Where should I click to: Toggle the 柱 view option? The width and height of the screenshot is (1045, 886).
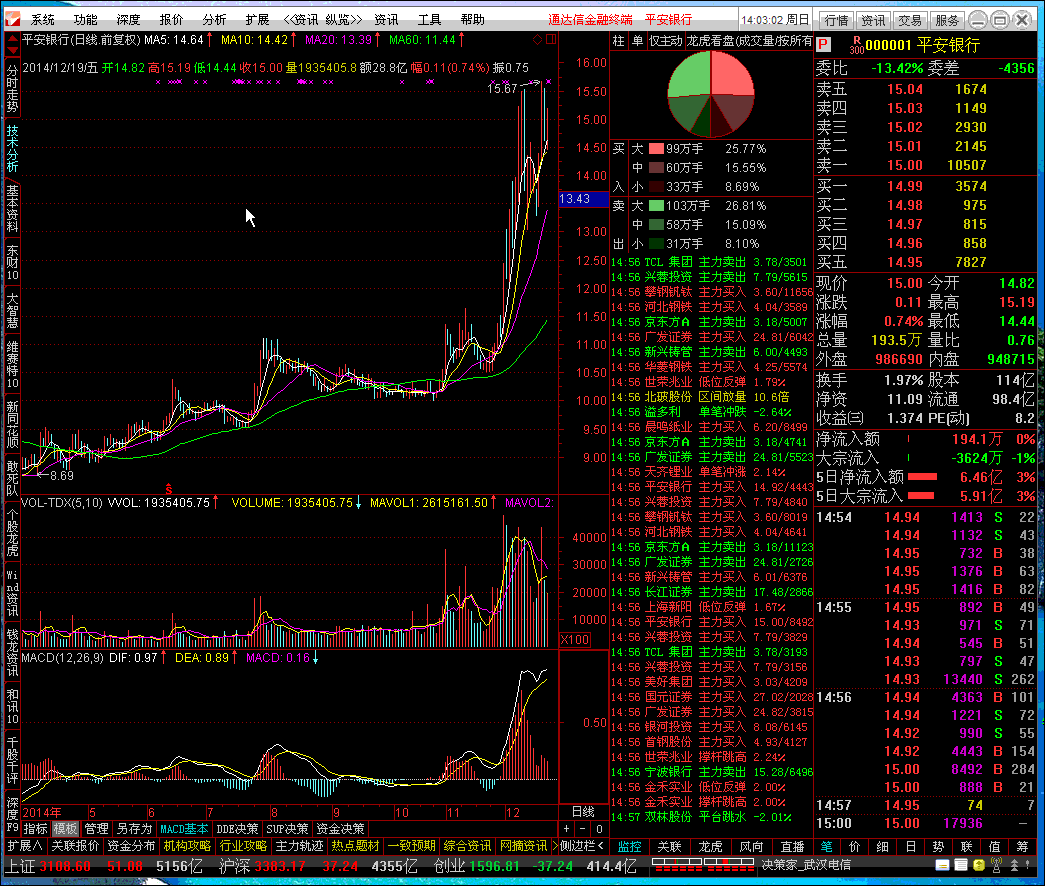pos(618,41)
